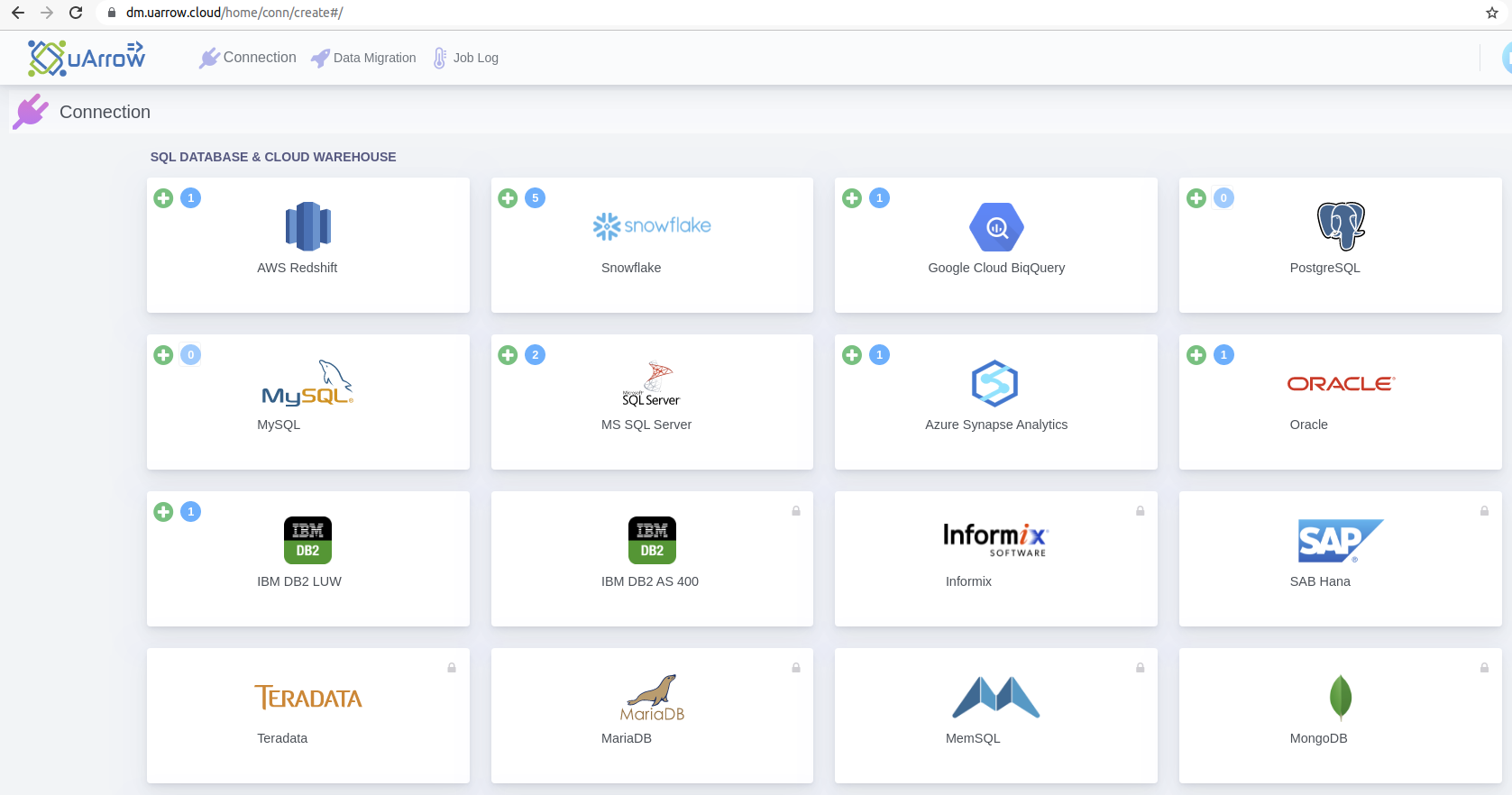Viewport: 1512px width, 795px height.
Task: Select the MongoDB card
Action: (x=1340, y=715)
